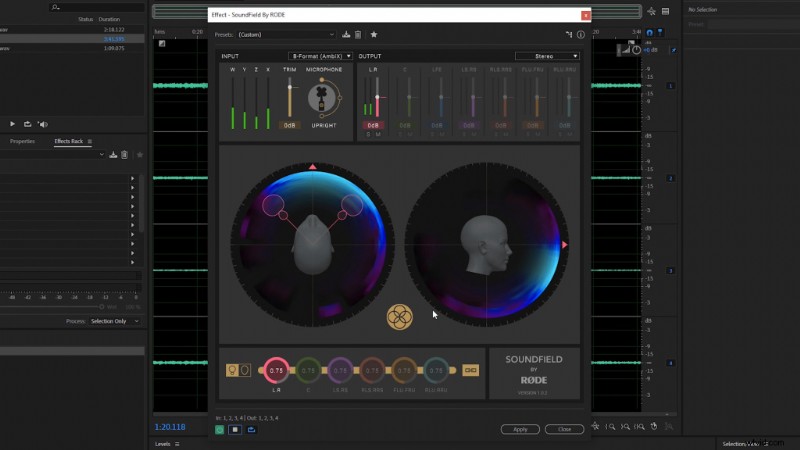
Task: Click the green C 0.75 knob
Action: tap(308, 370)
